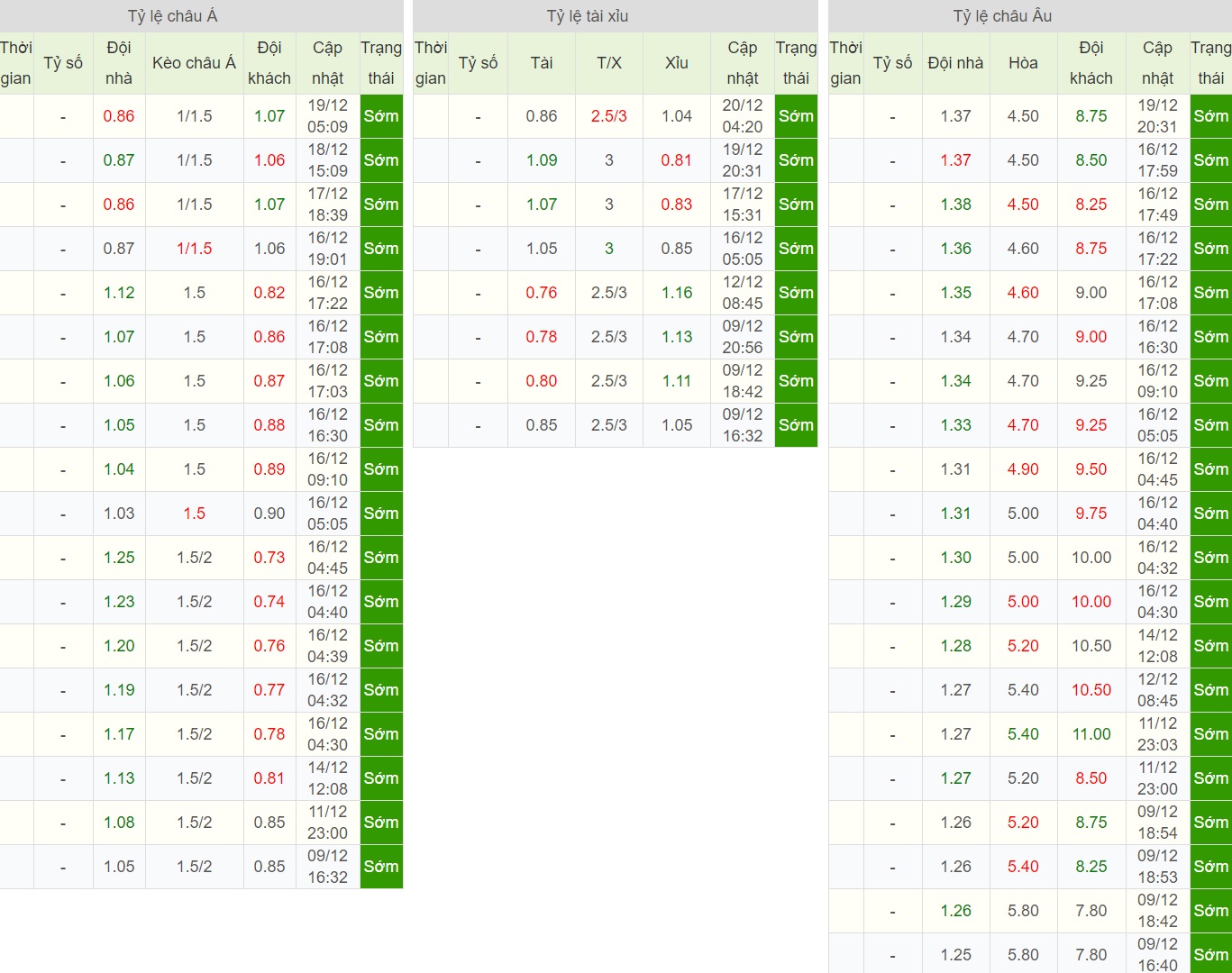Select the 1.30 home odds value
This screenshot has width=1232, height=973.
[956, 558]
